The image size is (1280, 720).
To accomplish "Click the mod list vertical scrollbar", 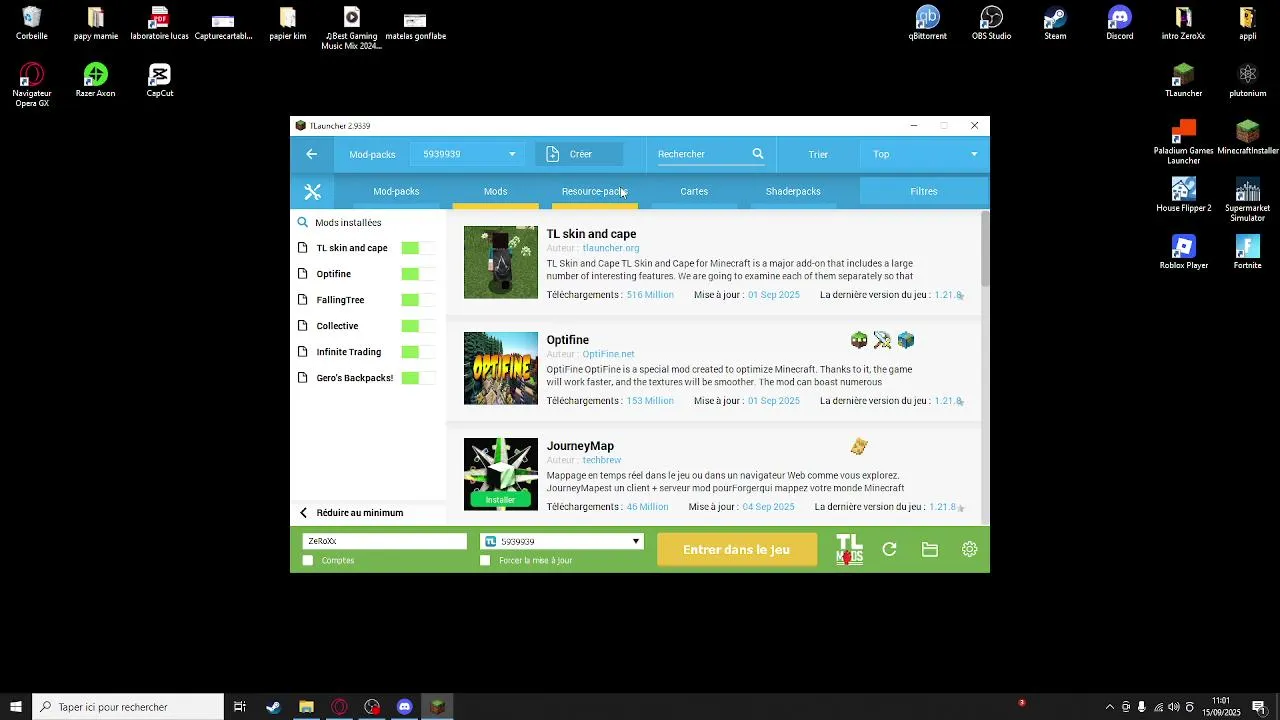I will point(984,248).
